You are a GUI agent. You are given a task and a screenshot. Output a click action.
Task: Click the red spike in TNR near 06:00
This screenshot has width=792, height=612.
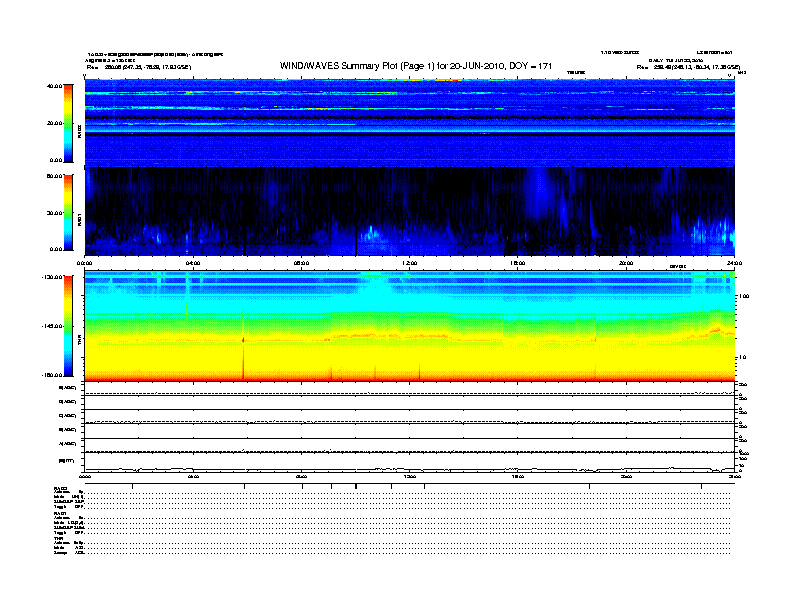pos(243,346)
